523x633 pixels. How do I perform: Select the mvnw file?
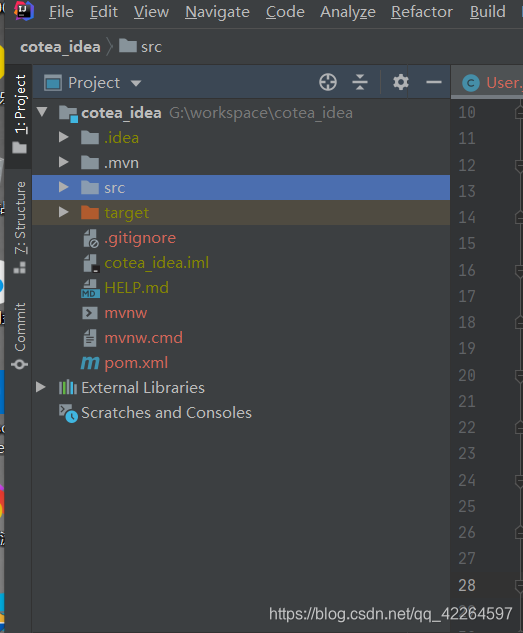(126, 313)
